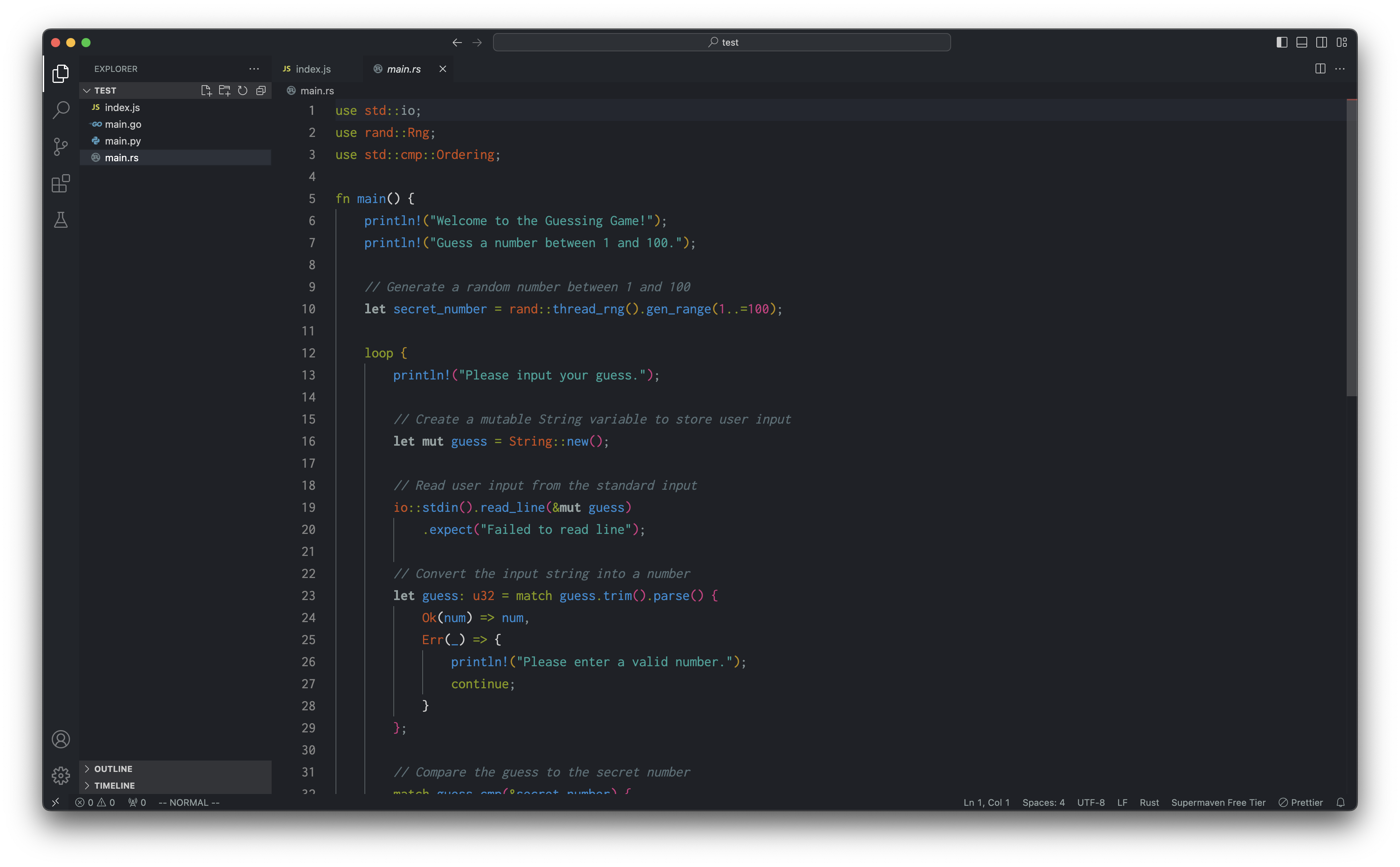Open the Explorer view in activity bar
This screenshot has width=1400, height=867.
[61, 73]
